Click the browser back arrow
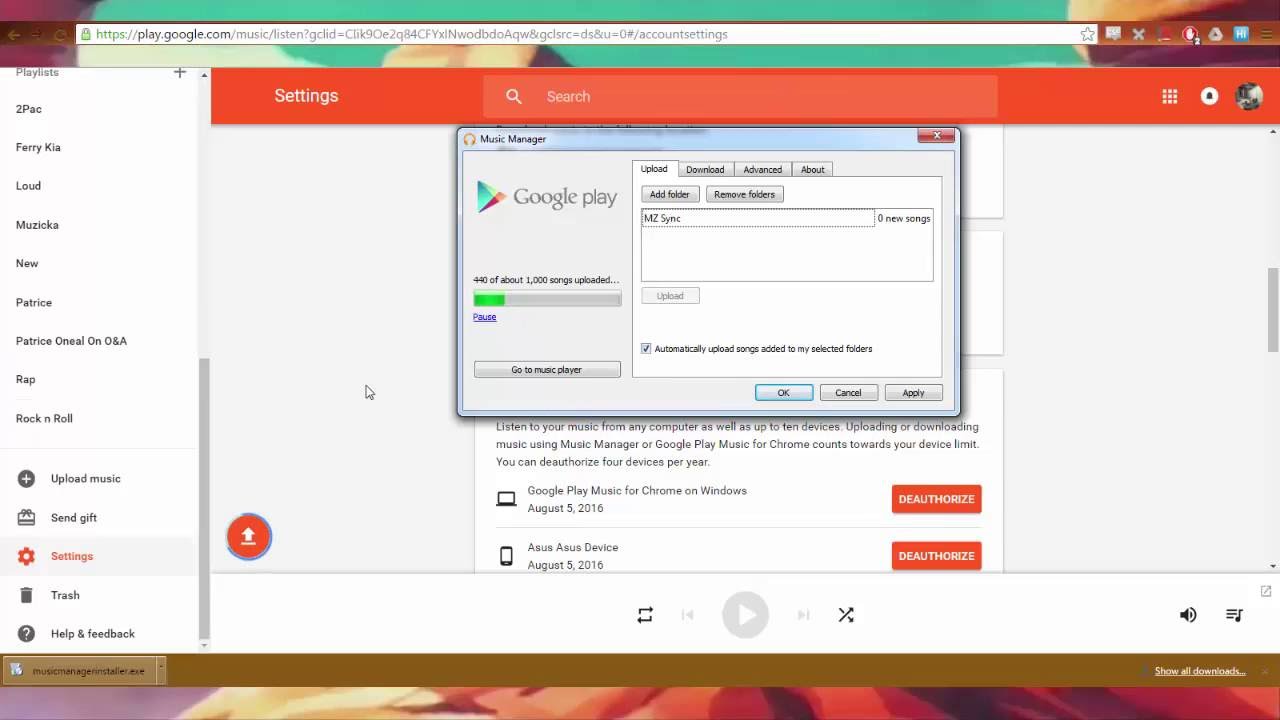The image size is (1280, 720). [x=13, y=34]
